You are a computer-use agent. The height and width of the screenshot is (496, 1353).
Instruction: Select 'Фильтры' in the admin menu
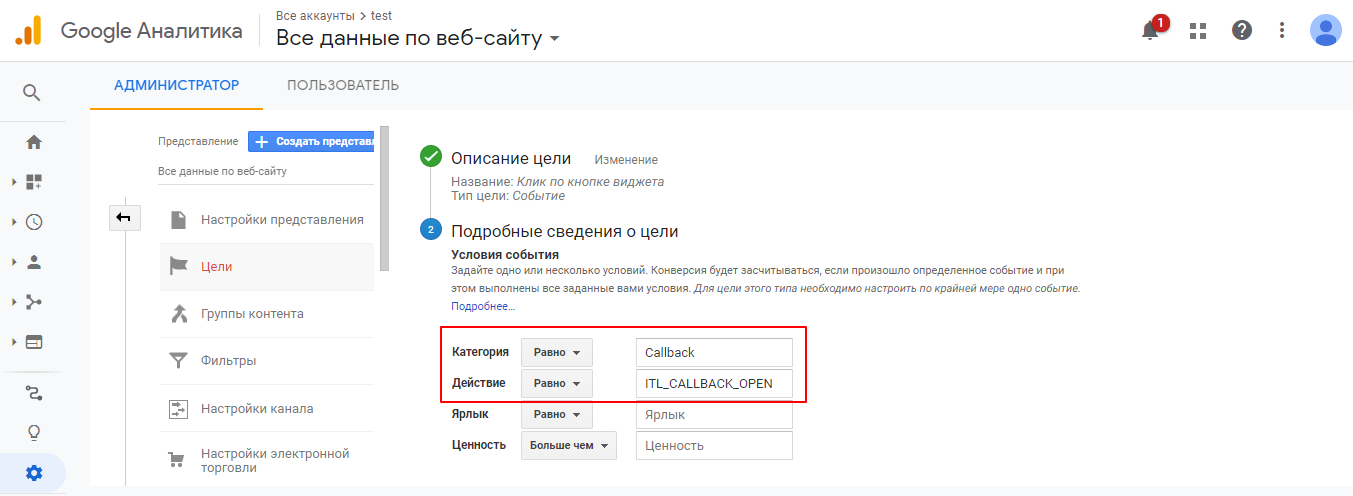[228, 360]
